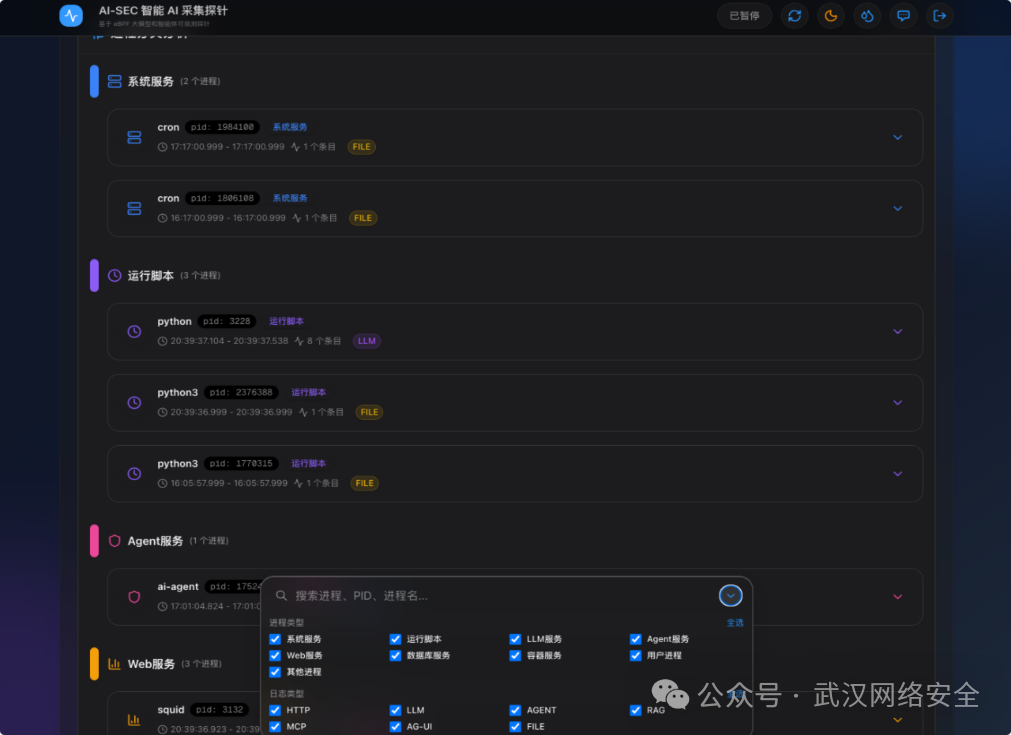Click the pid: 3132 label on squid
The image size is (1011, 735).
pos(220,710)
